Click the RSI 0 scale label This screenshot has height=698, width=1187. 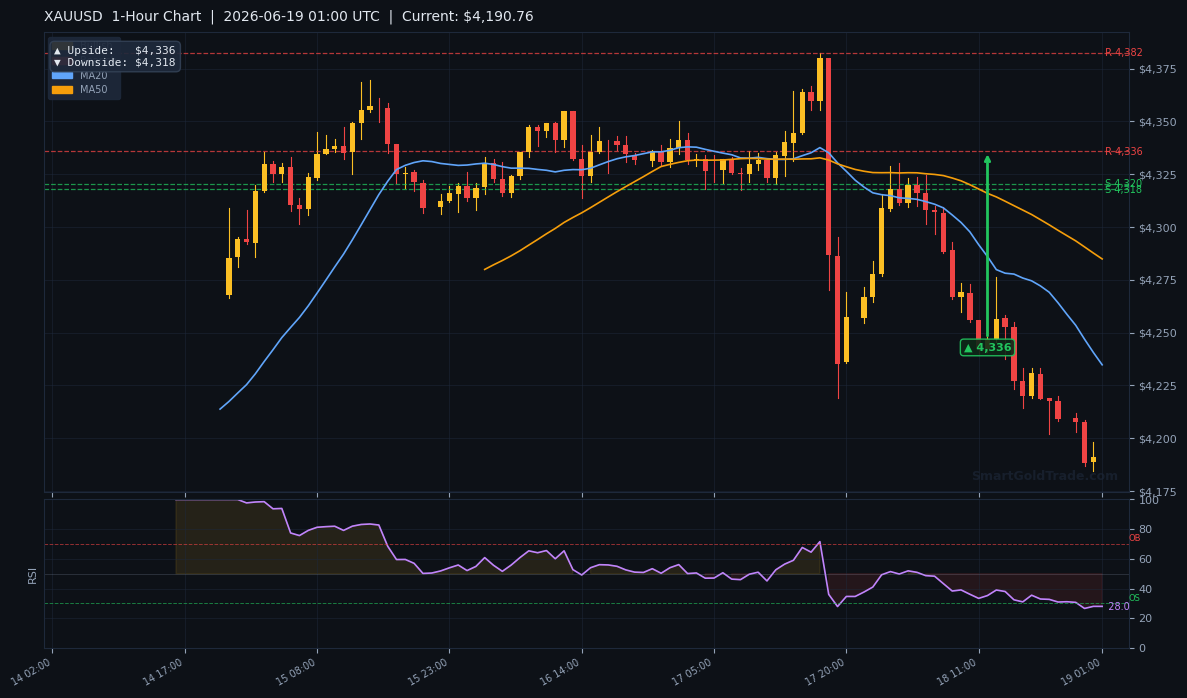click(1142, 649)
